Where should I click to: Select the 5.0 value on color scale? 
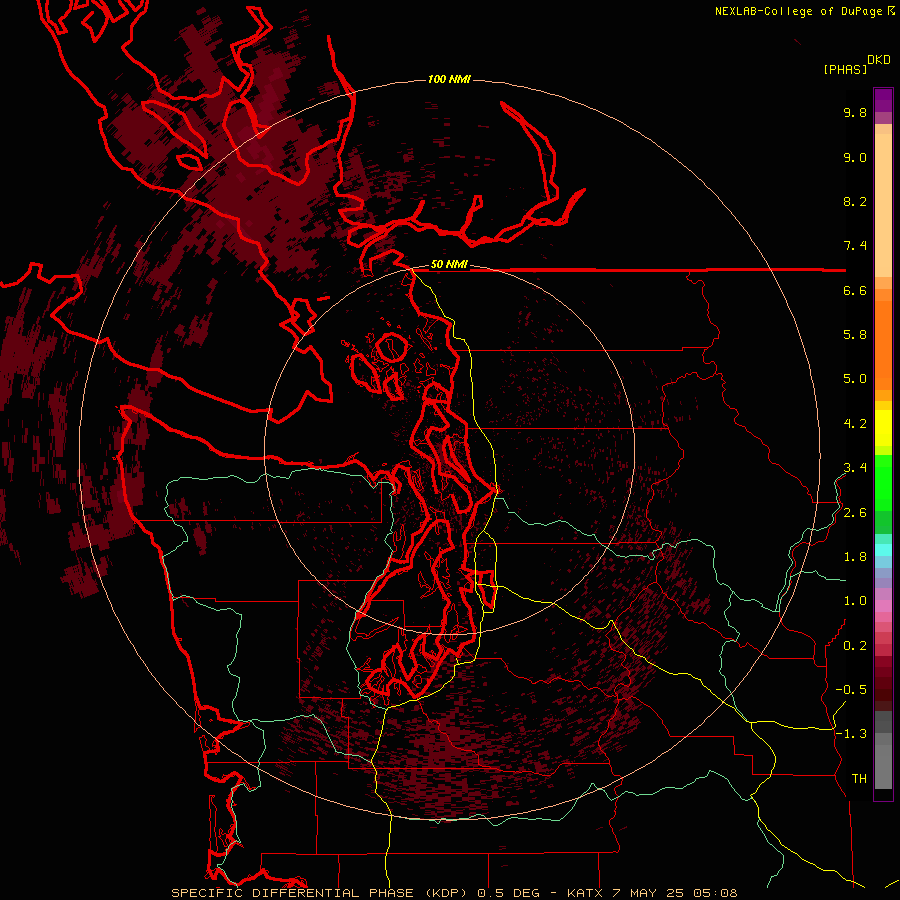click(x=855, y=379)
